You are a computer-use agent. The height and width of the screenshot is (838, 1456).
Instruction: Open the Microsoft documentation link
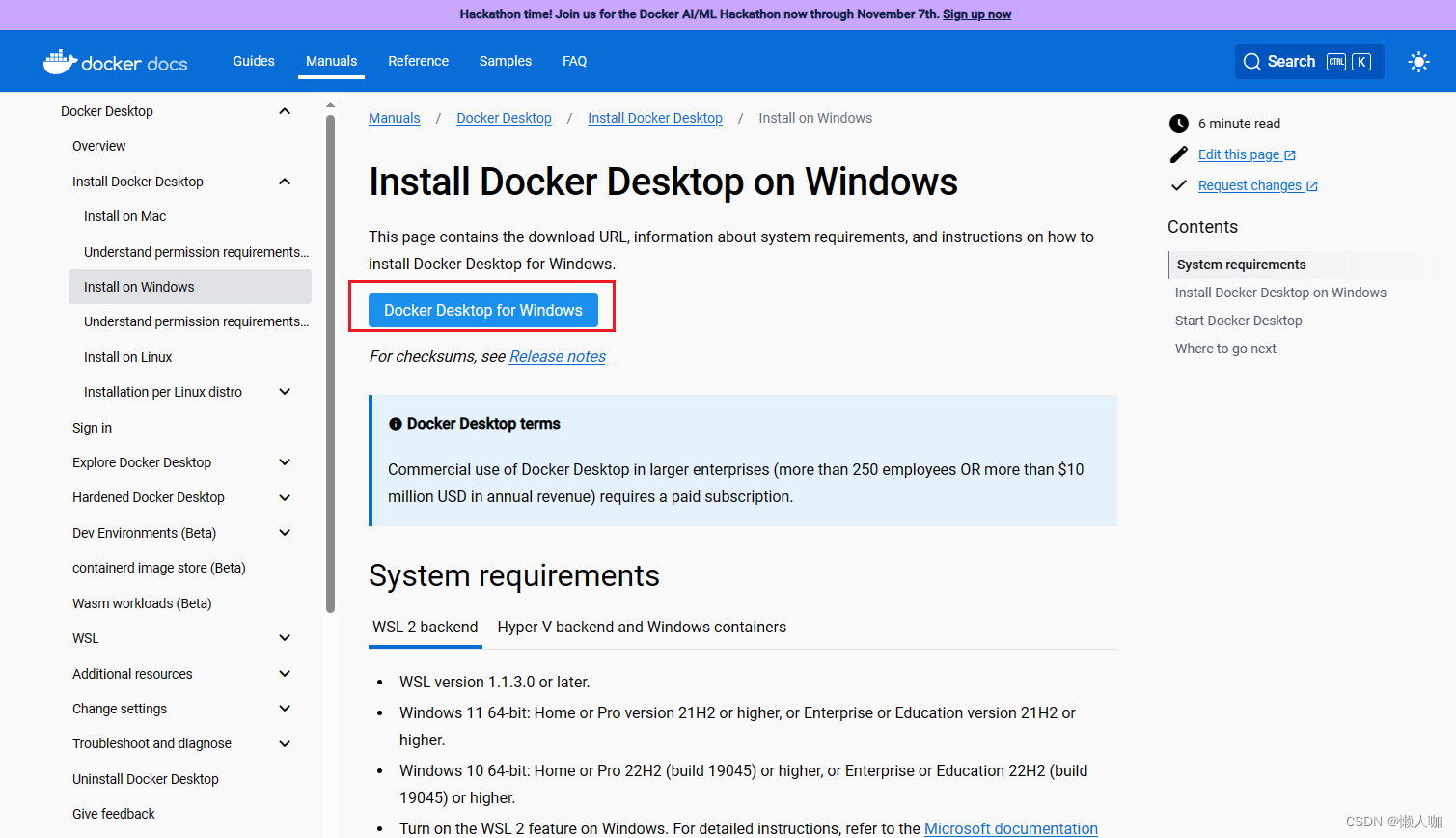coord(1011,828)
